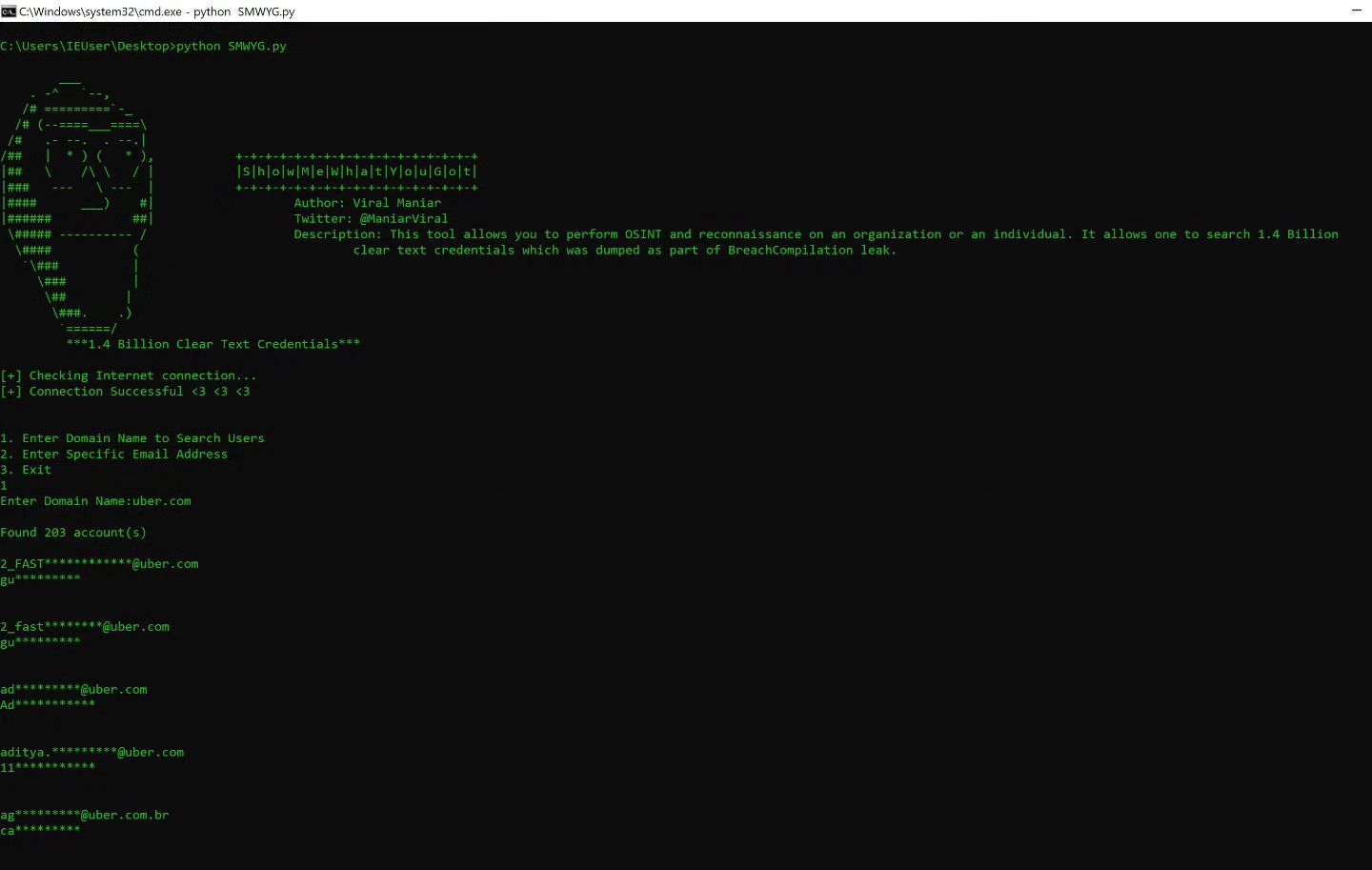Image resolution: width=1372 pixels, height=870 pixels.
Task: Click the entered domain 'uber.com' input line
Action: point(95,501)
